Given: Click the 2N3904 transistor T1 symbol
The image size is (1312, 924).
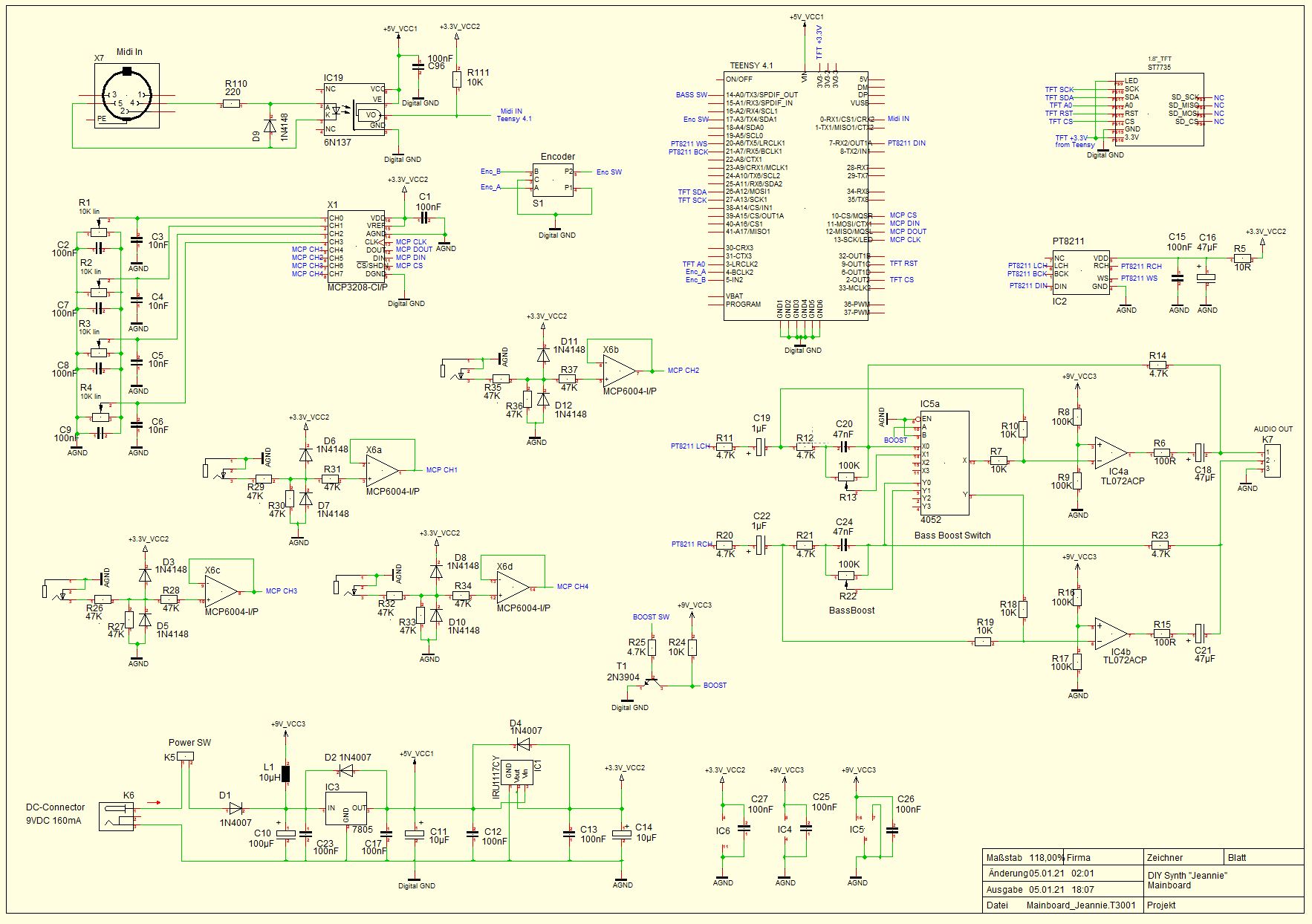Looking at the screenshot, I should 652,682.
